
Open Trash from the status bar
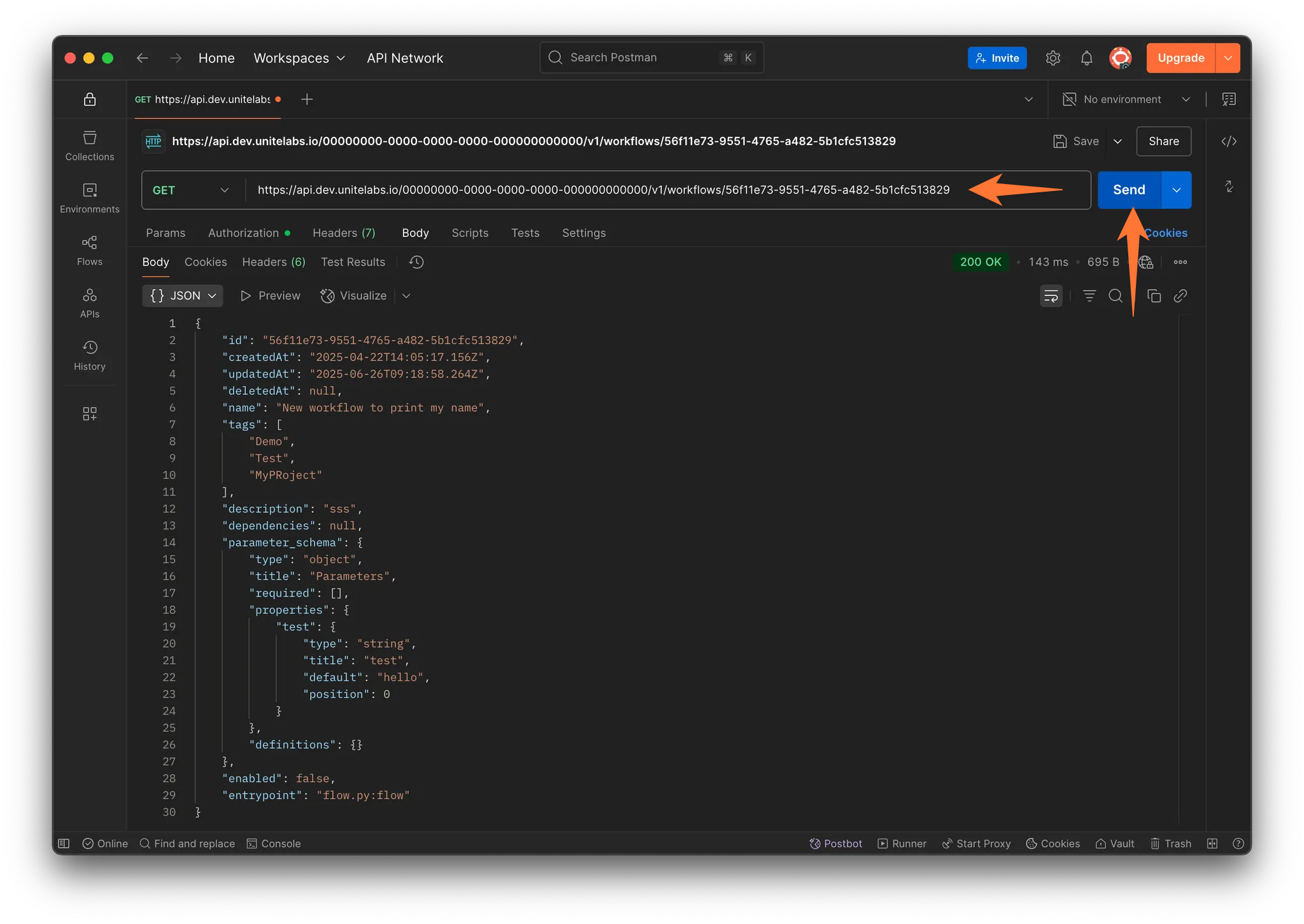[1170, 844]
